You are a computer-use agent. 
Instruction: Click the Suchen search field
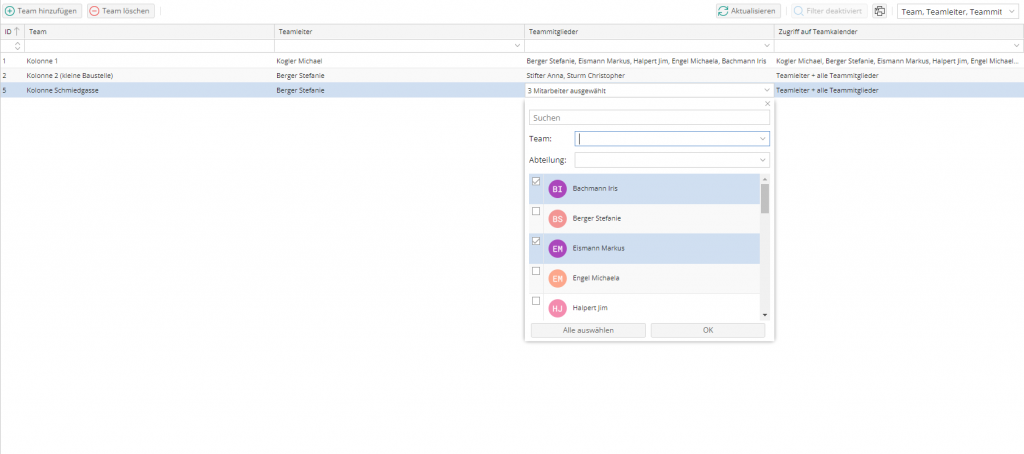tap(649, 118)
